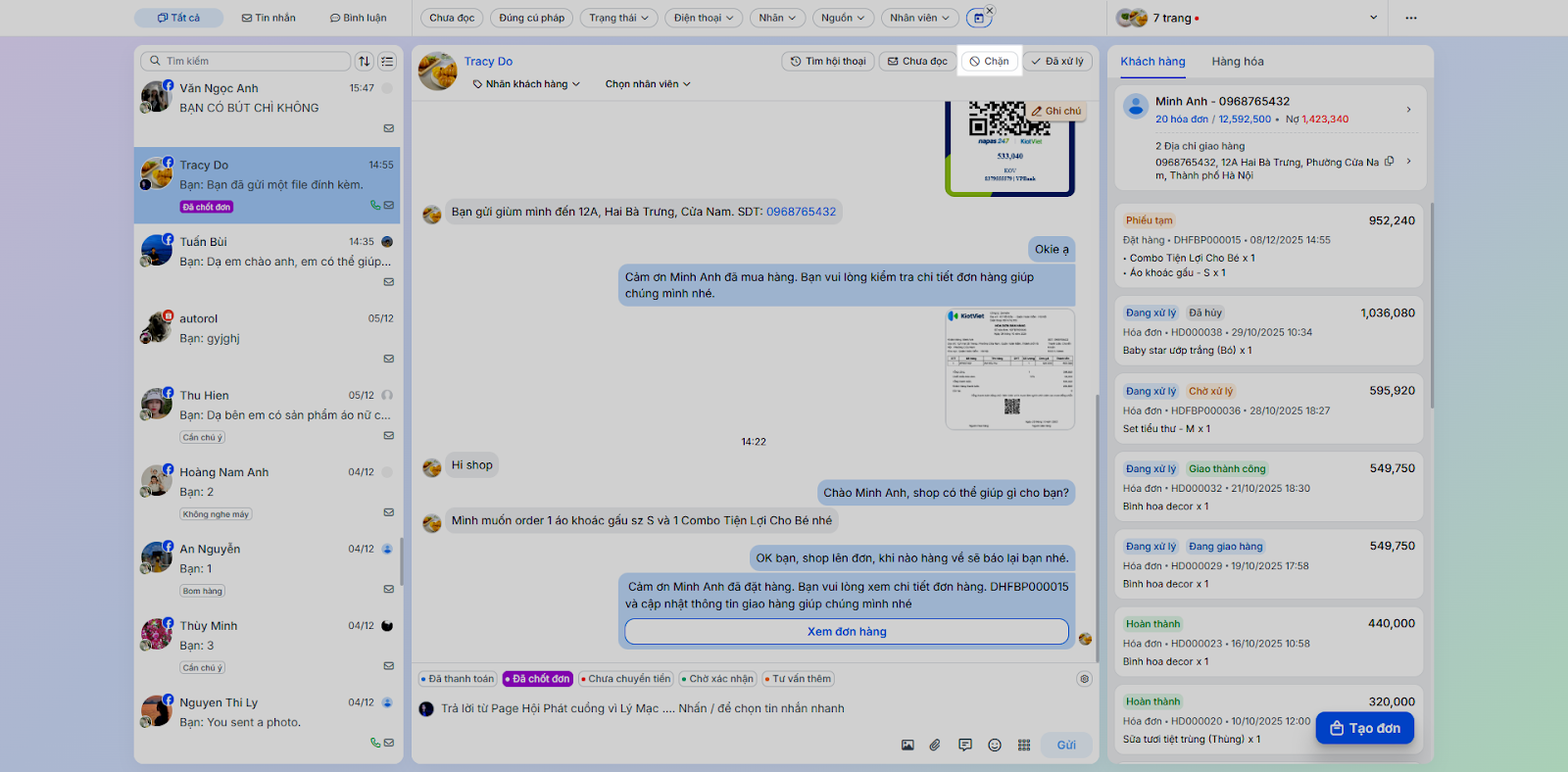The width and height of the screenshot is (1568, 772).
Task: Click the Xem đơn hàng button
Action: pyautogui.click(x=847, y=632)
